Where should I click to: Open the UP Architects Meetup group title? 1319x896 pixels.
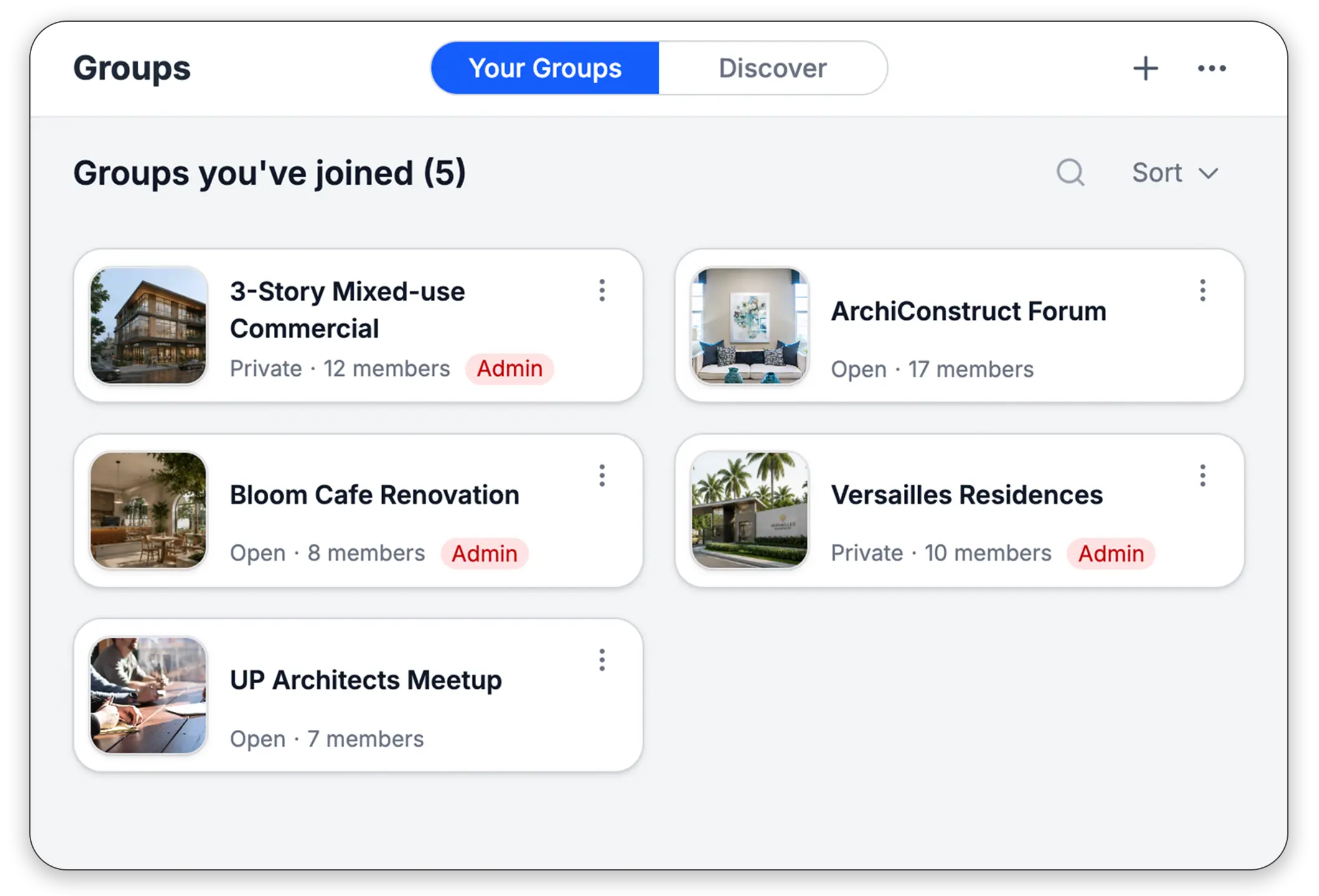(365, 680)
